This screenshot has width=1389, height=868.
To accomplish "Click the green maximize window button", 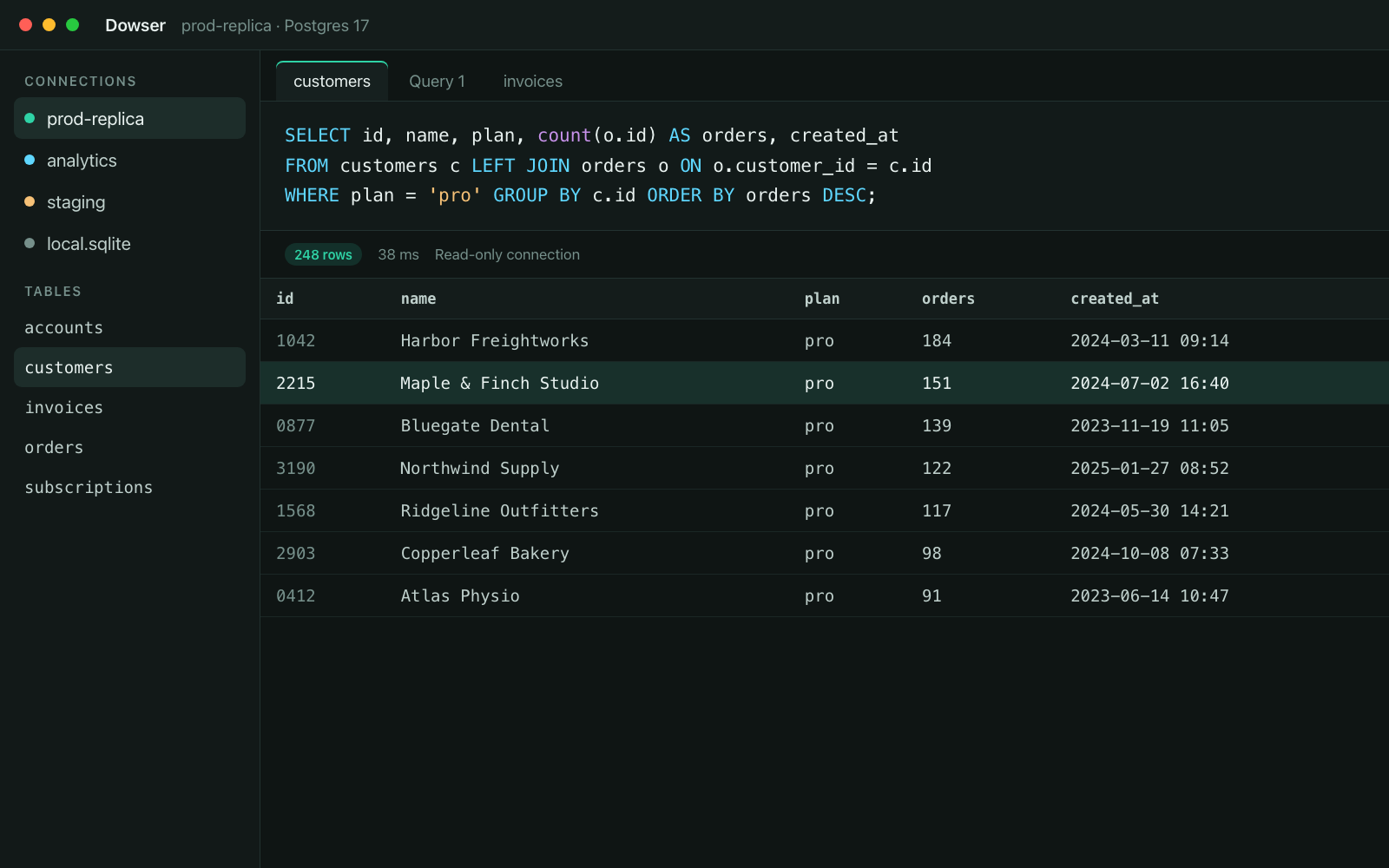I will coord(73,25).
